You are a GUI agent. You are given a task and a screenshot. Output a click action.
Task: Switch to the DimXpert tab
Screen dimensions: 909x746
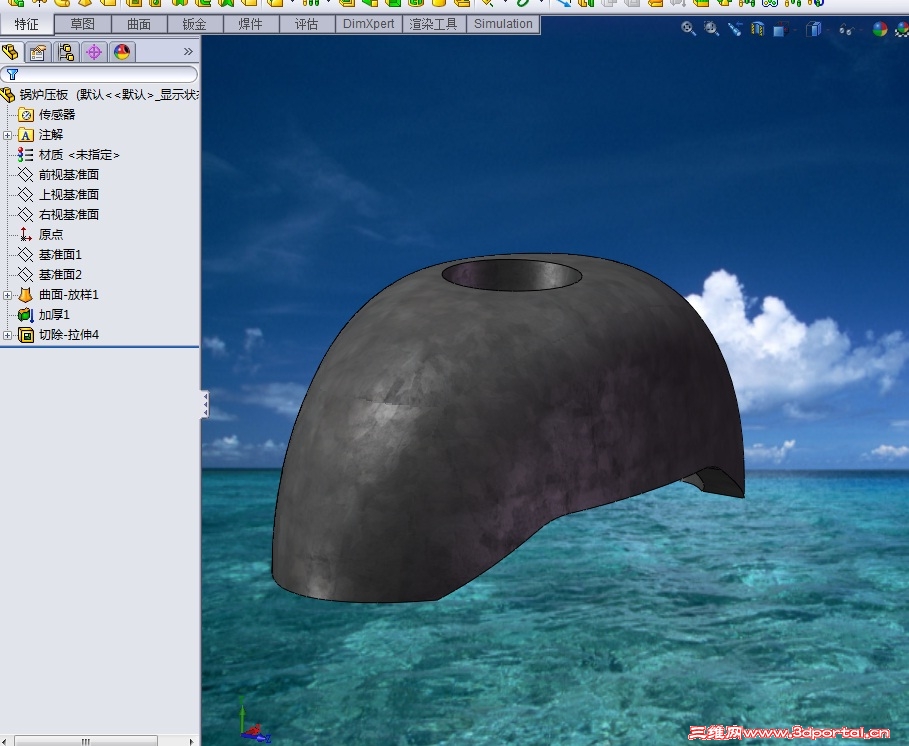coord(368,24)
